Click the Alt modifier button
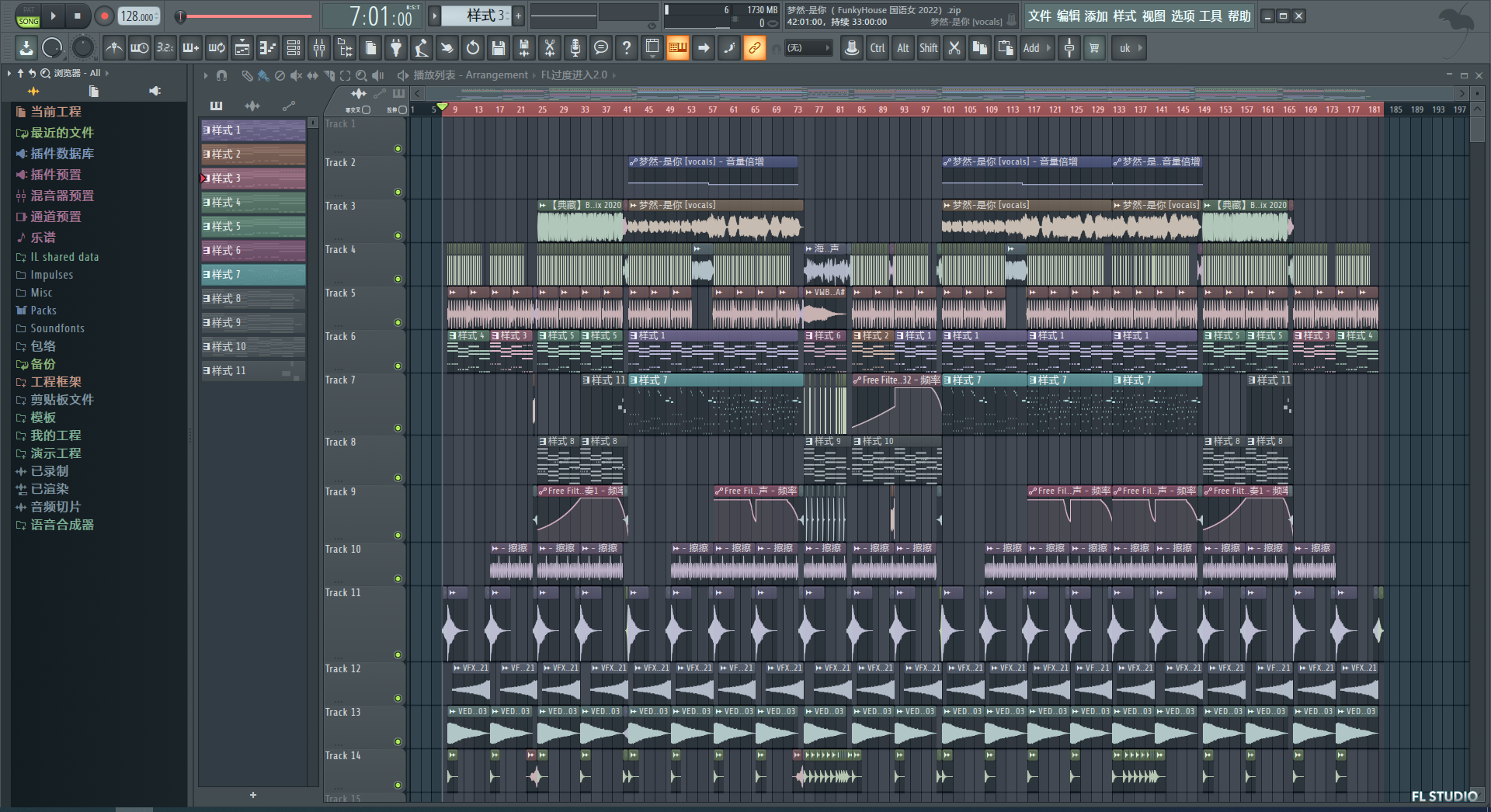The width and height of the screenshot is (1491, 812). tap(903, 48)
